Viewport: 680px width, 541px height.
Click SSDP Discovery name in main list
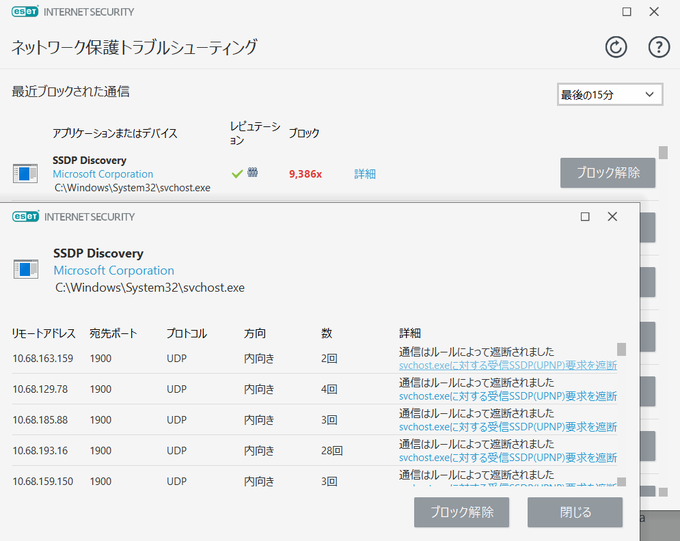click(x=89, y=161)
